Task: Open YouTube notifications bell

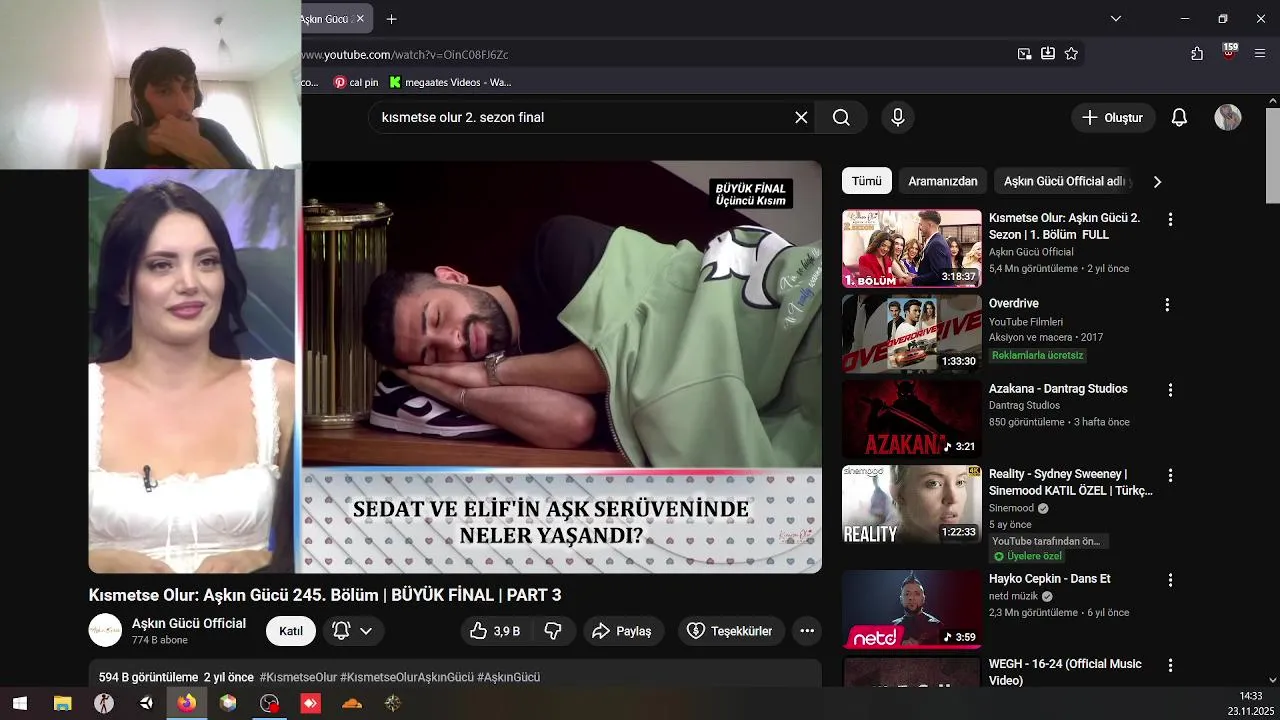Action: tap(1179, 118)
